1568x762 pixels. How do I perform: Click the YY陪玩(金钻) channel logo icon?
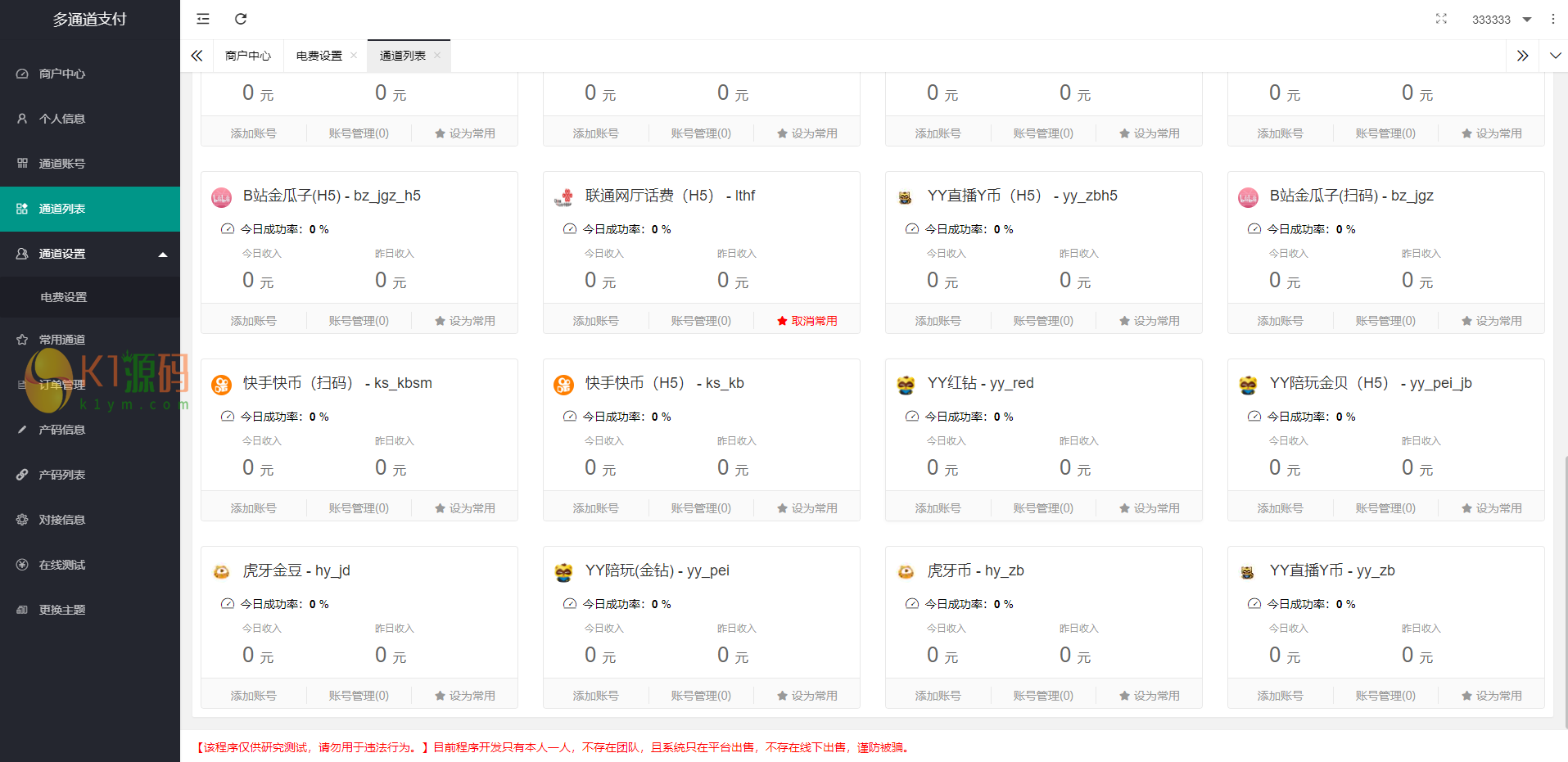[563, 572]
